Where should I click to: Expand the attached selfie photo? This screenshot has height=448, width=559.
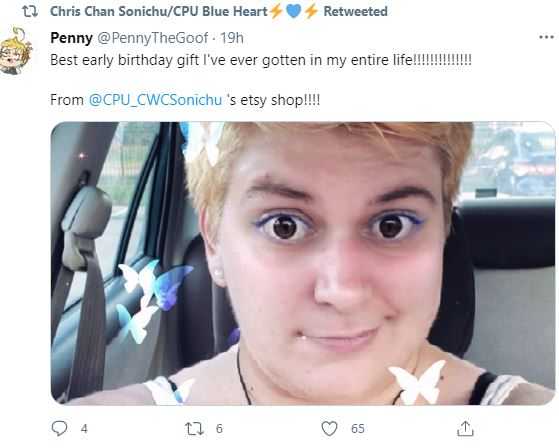pos(303,263)
